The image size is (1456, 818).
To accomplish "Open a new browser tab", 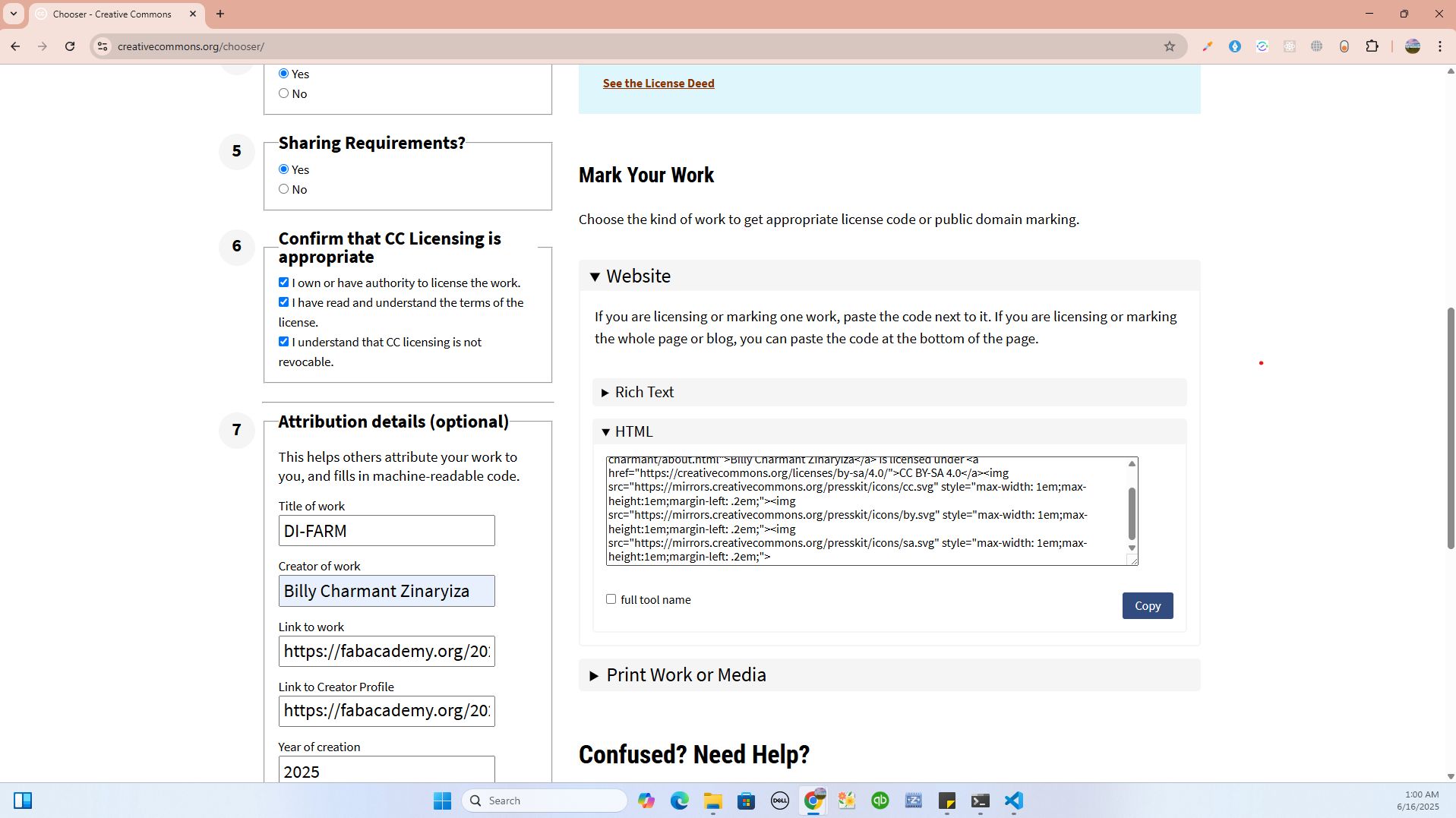I will point(220,14).
